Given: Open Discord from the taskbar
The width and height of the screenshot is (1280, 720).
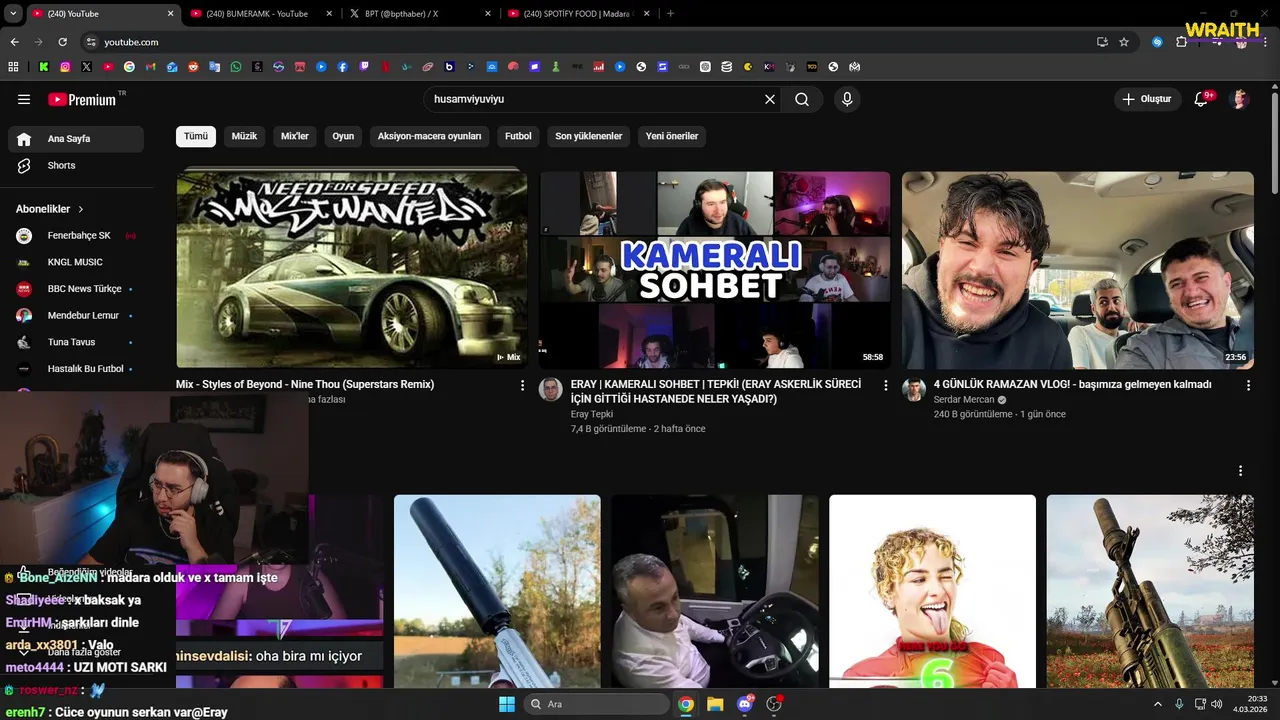Looking at the screenshot, I should click(744, 704).
